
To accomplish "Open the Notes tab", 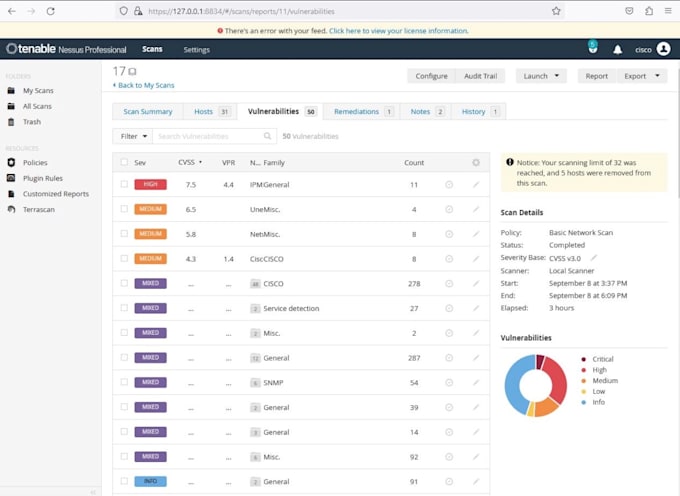I will 425,111.
